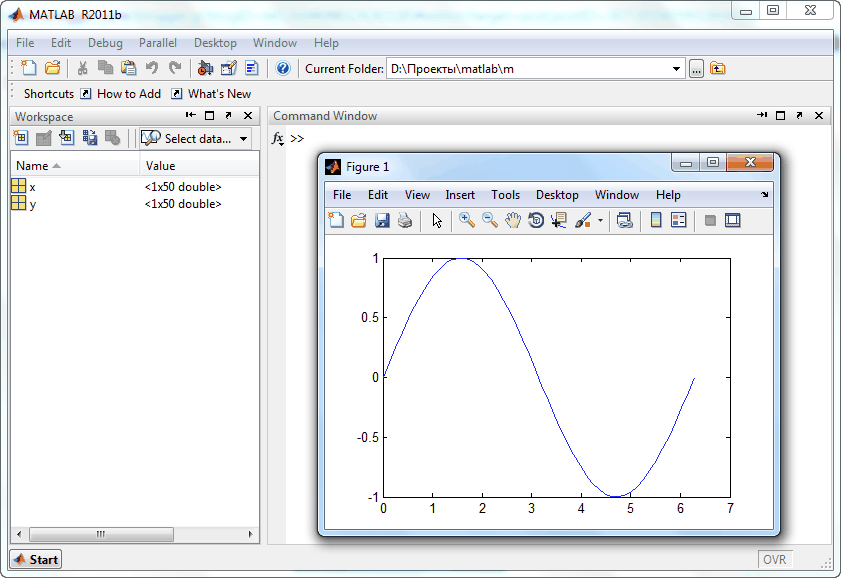Click Cut scissors icon in MATLAB toolbar
Screen dimensions: 841x578
(x=82, y=68)
